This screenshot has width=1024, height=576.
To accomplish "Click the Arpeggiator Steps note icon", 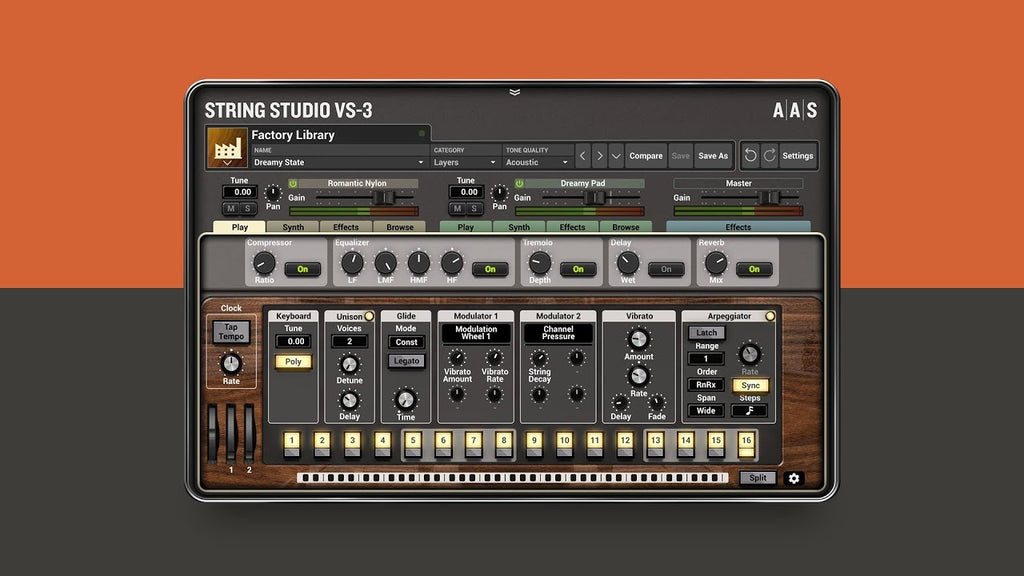I will tap(749, 411).
